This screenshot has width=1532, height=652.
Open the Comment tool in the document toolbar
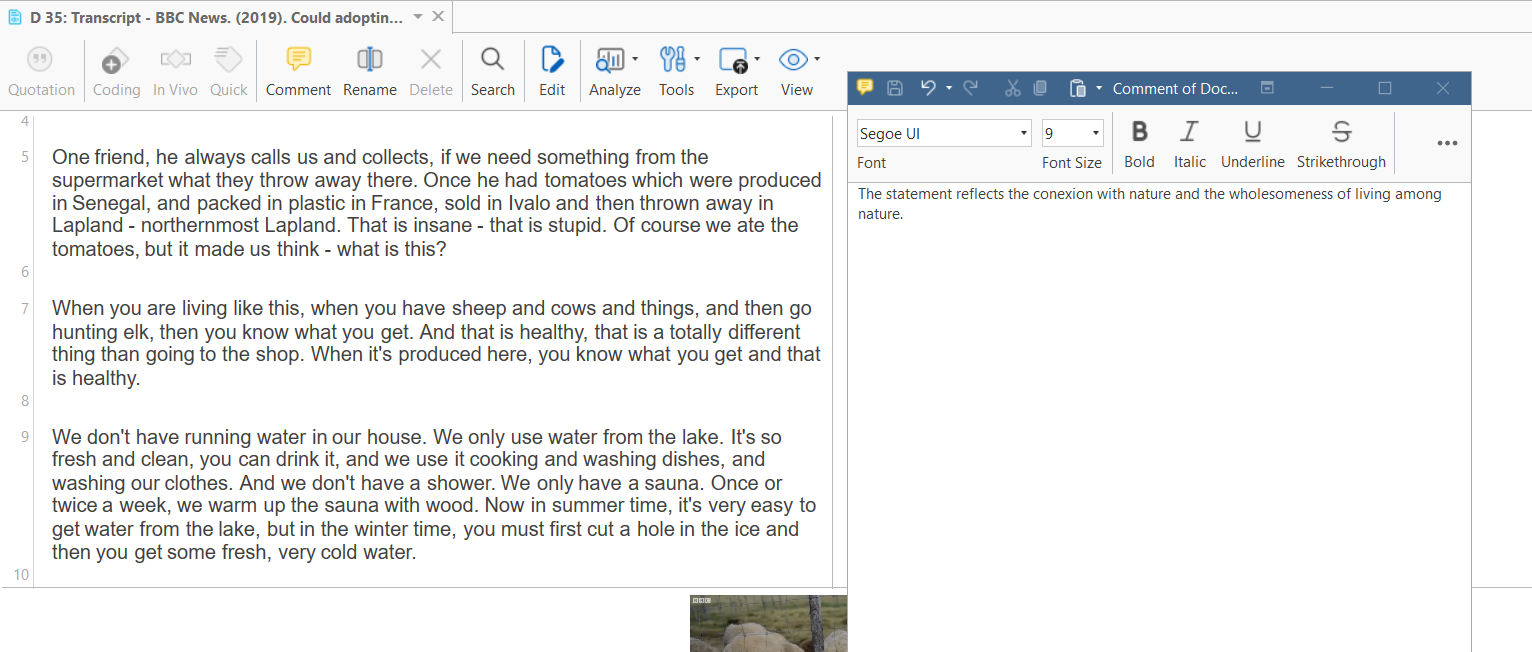(298, 71)
